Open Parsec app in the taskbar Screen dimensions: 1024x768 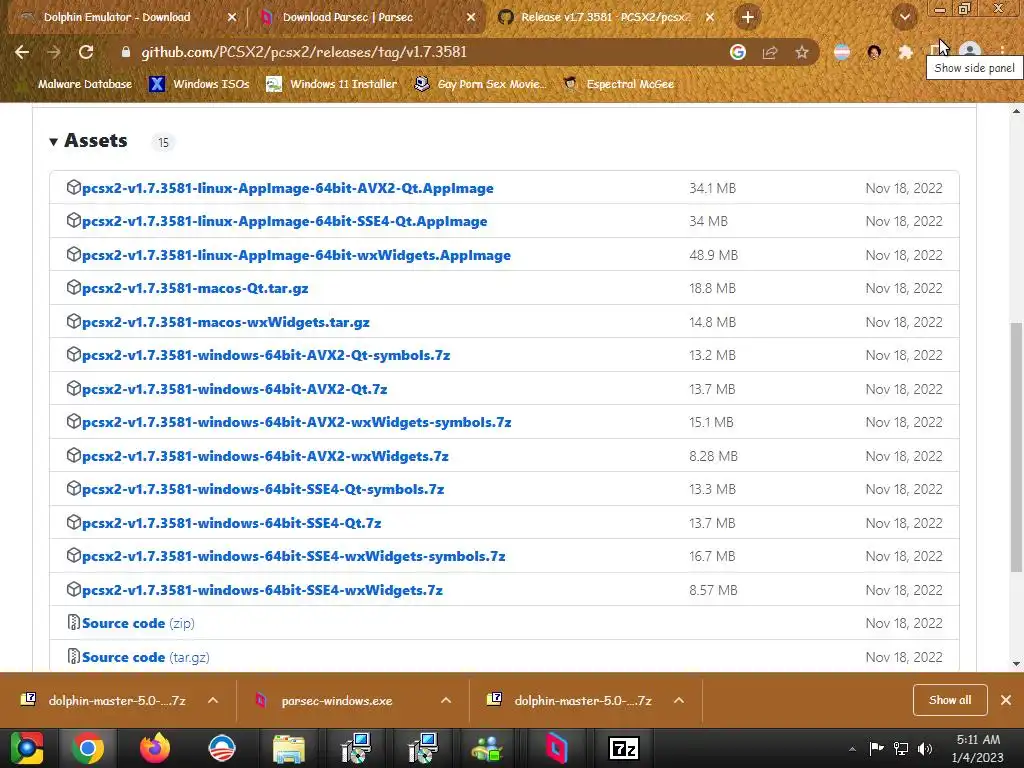pos(556,748)
